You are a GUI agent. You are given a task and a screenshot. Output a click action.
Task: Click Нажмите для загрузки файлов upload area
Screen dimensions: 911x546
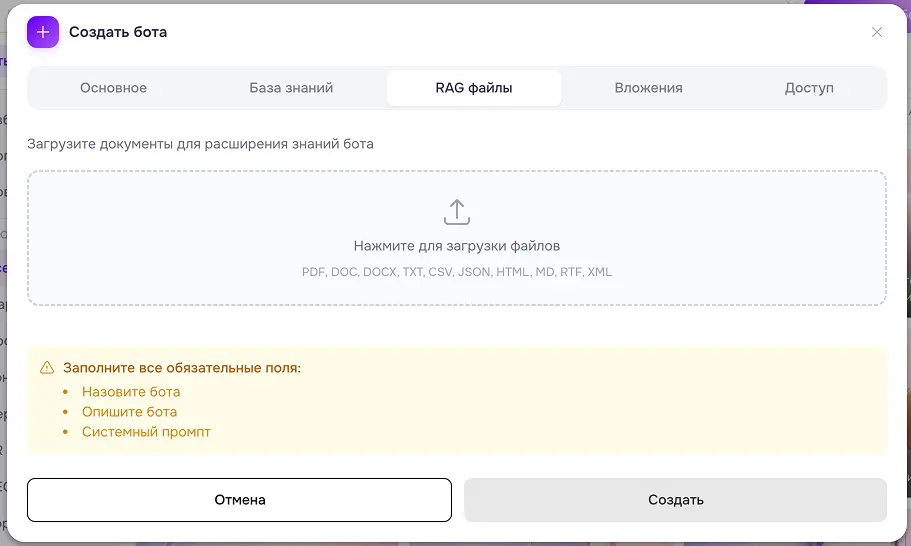pos(457,238)
